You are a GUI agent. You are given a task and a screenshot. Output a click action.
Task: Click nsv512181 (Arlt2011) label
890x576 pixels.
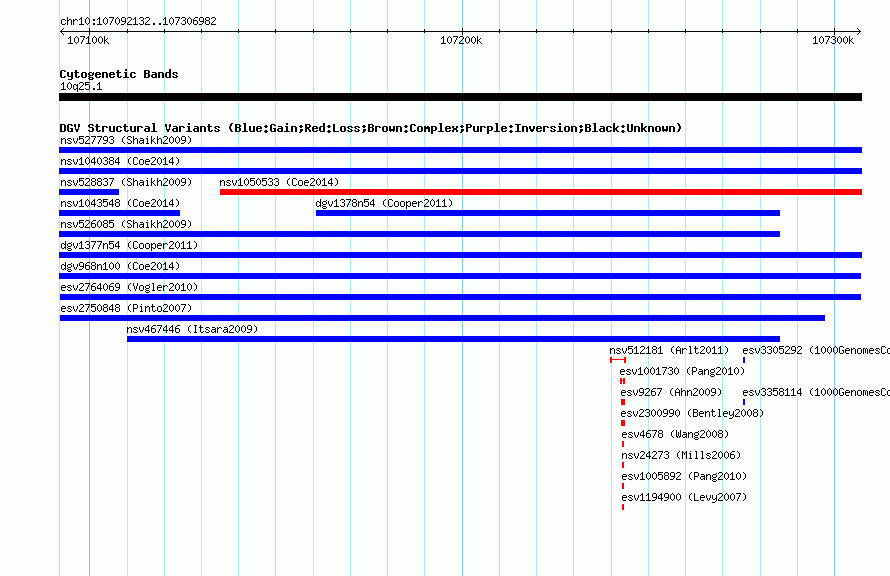[x=669, y=350]
